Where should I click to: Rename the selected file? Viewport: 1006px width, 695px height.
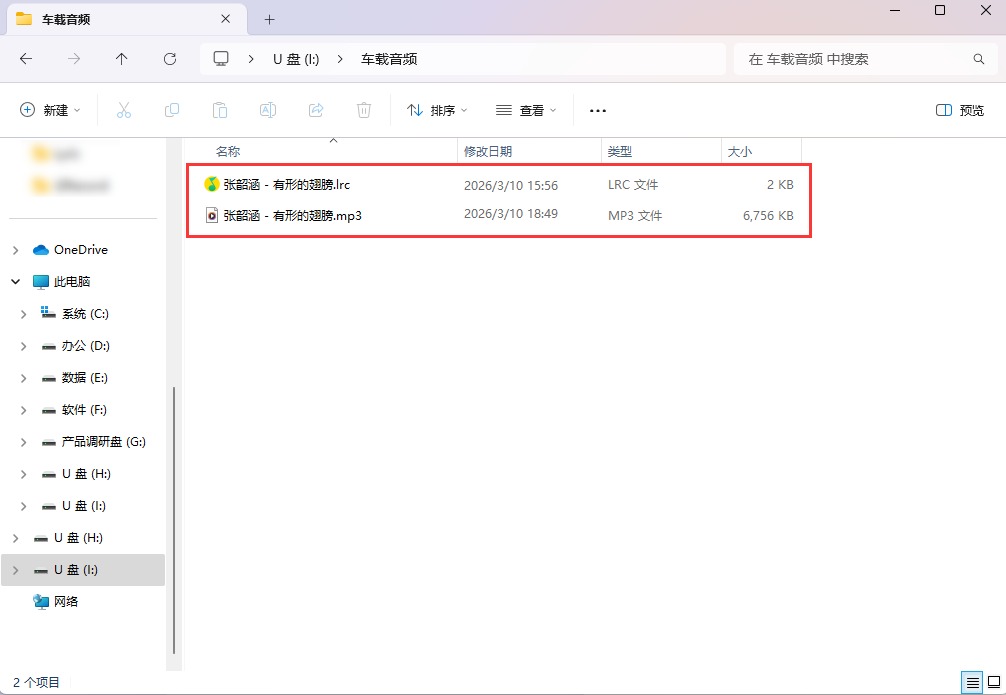tap(268, 110)
